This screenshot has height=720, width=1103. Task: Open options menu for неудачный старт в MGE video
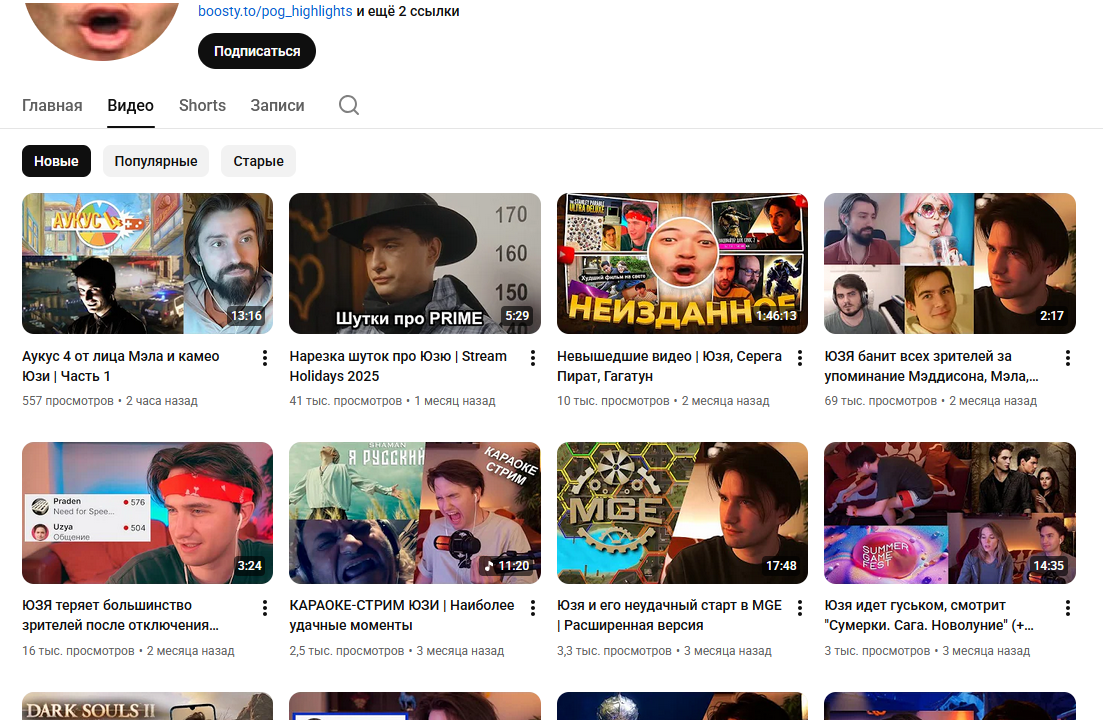[800, 608]
